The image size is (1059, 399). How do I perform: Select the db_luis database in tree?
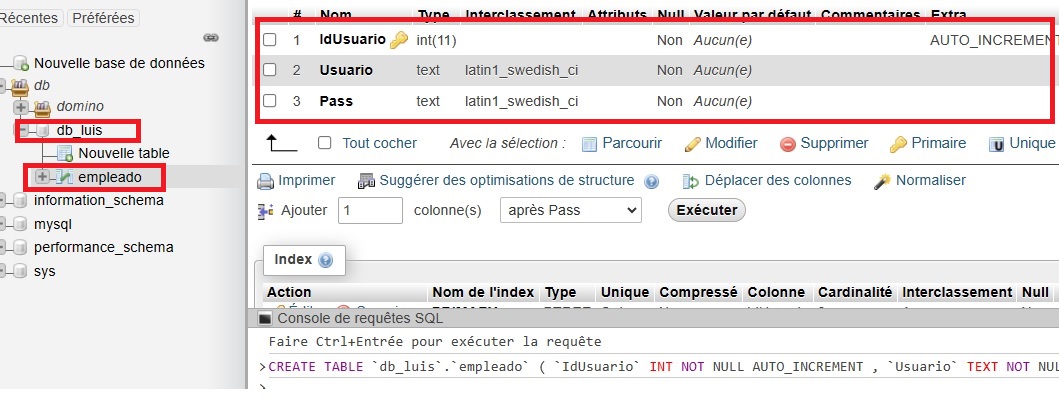tap(79, 130)
